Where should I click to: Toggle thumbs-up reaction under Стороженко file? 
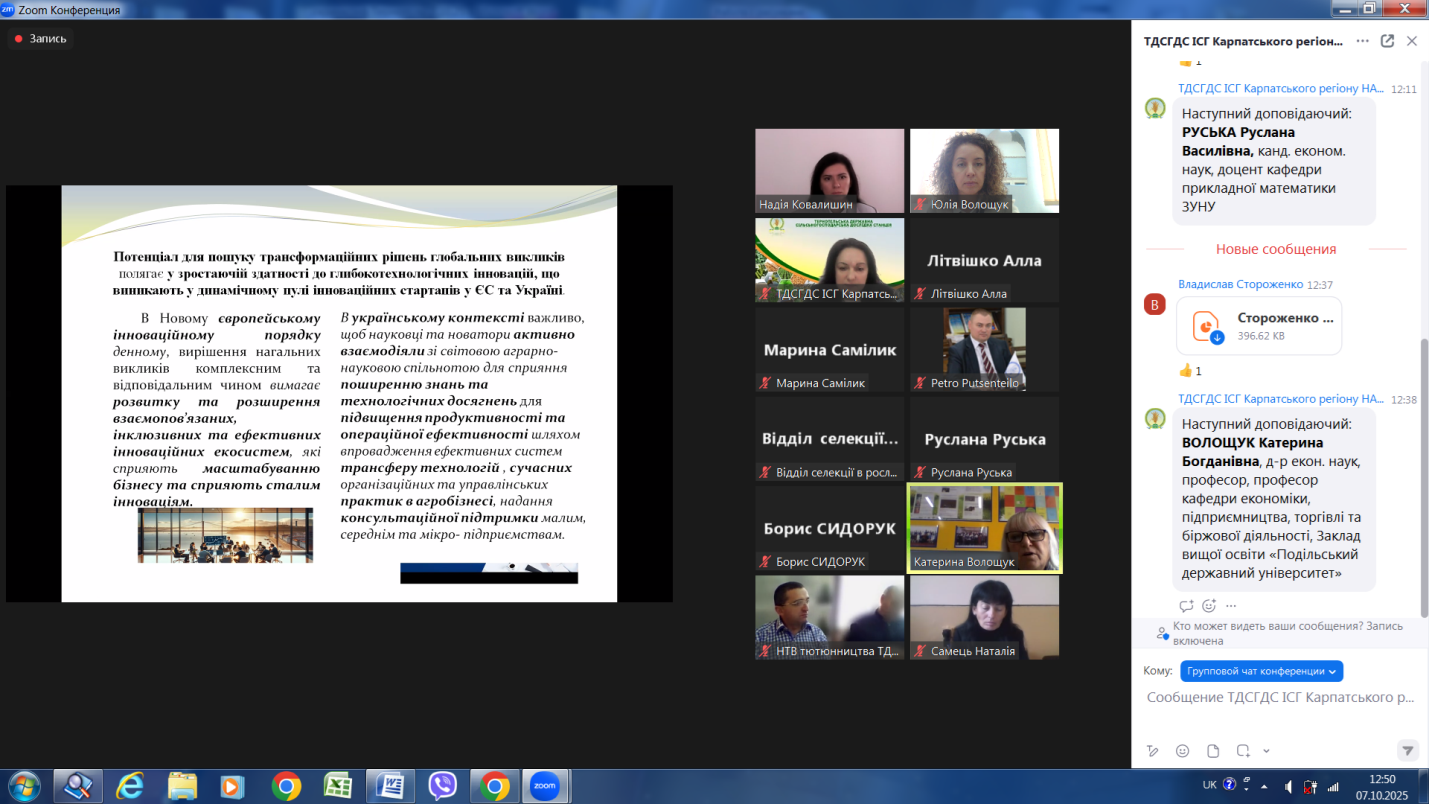point(1189,371)
